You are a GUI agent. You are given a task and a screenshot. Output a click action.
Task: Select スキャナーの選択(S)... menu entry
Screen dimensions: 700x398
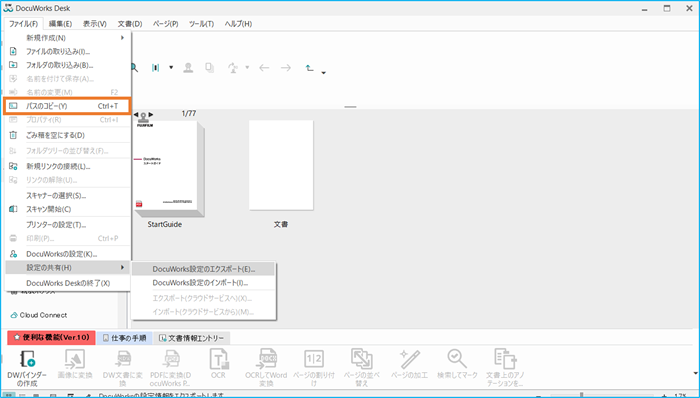pyautogui.click(x=67, y=195)
